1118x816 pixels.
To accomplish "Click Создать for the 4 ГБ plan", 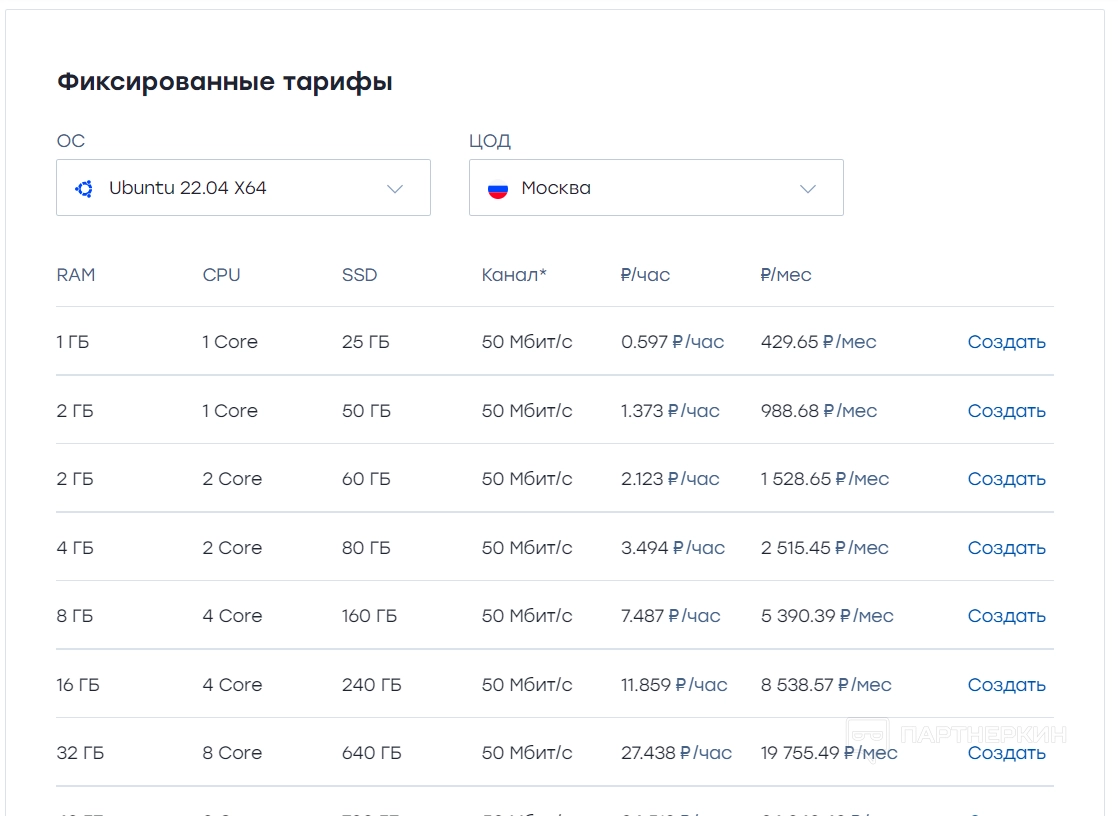I will pyautogui.click(x=1006, y=548).
